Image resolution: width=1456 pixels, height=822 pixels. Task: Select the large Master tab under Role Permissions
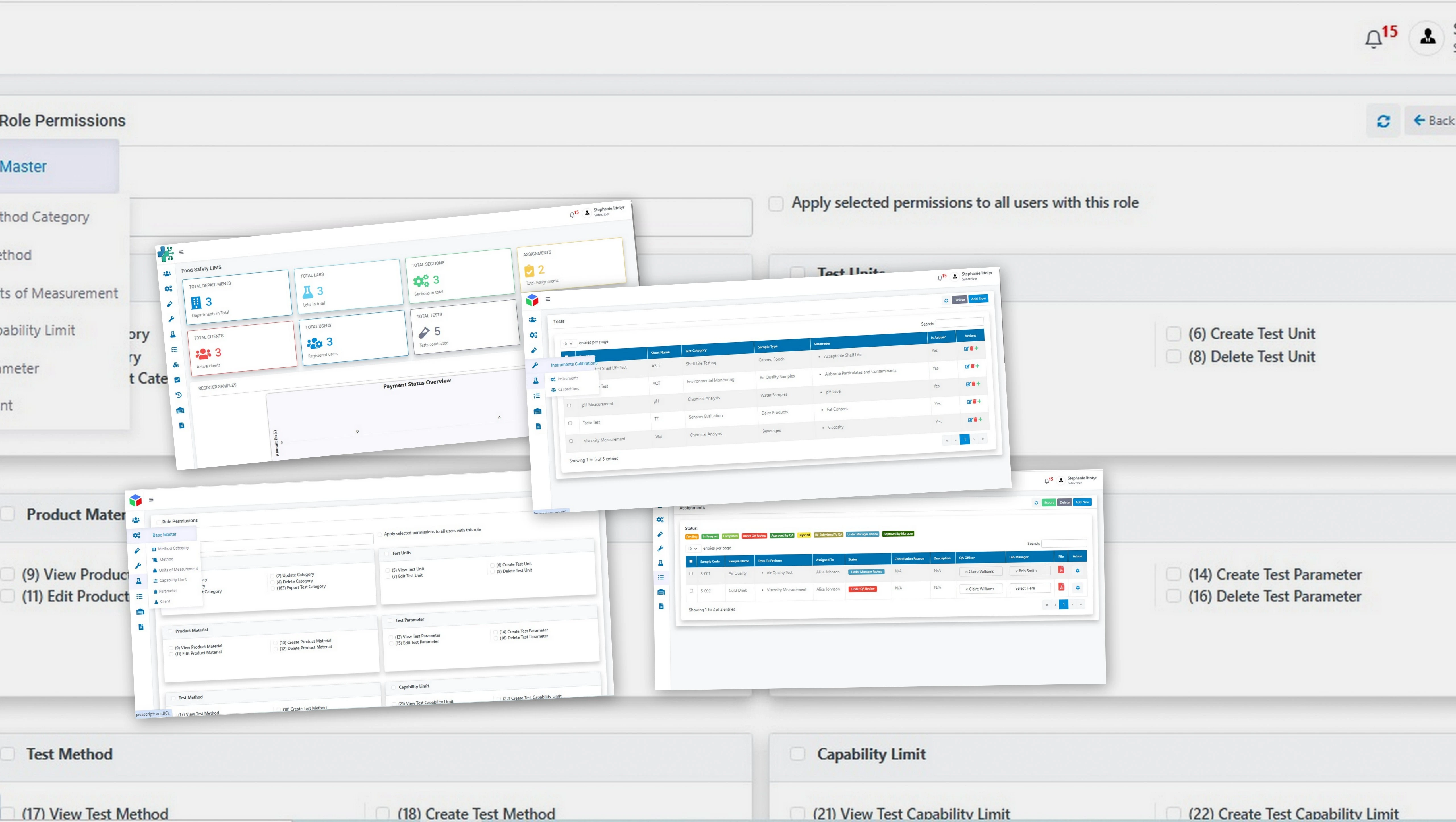click(x=23, y=167)
